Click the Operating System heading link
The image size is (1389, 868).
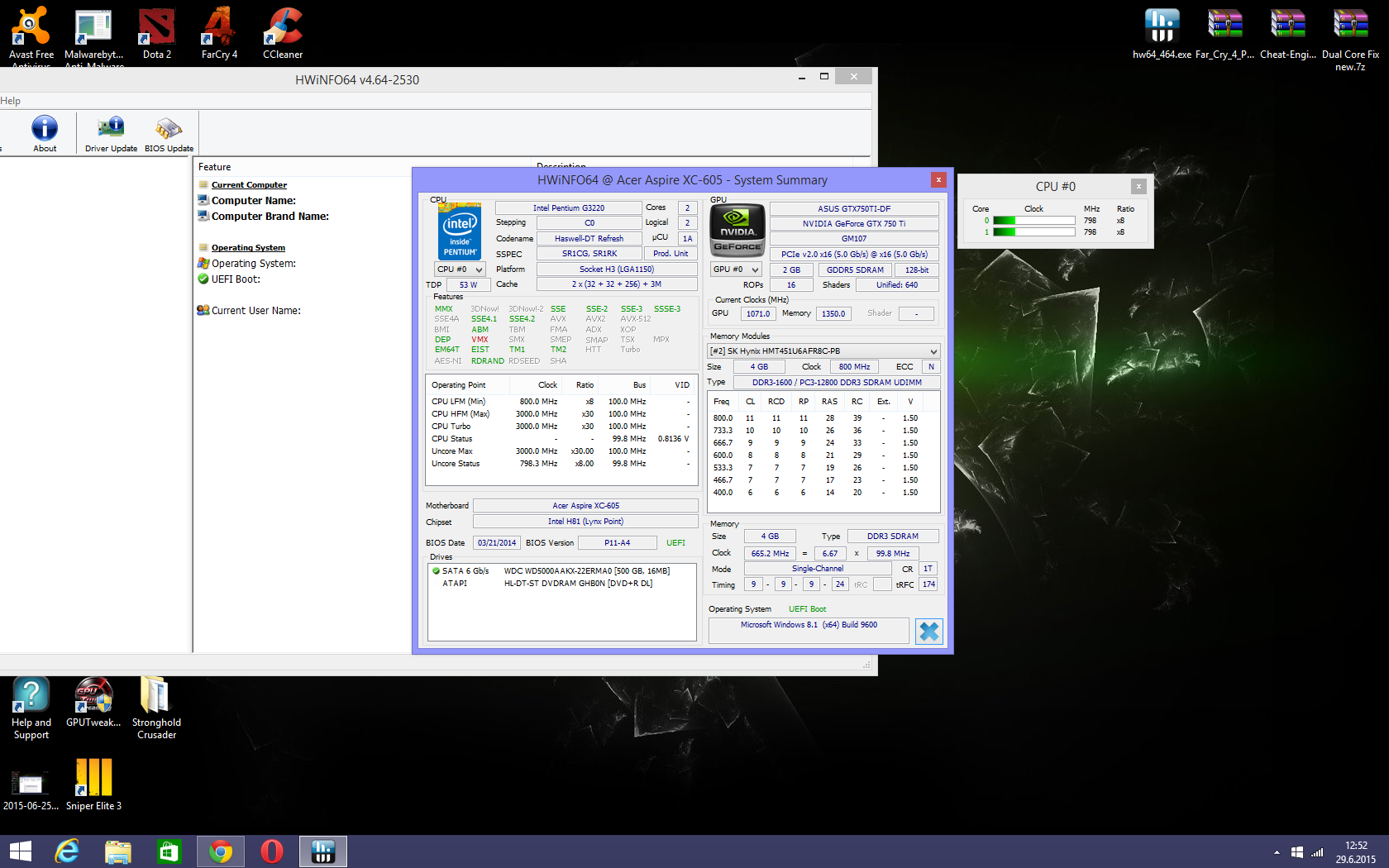pyautogui.click(x=248, y=248)
